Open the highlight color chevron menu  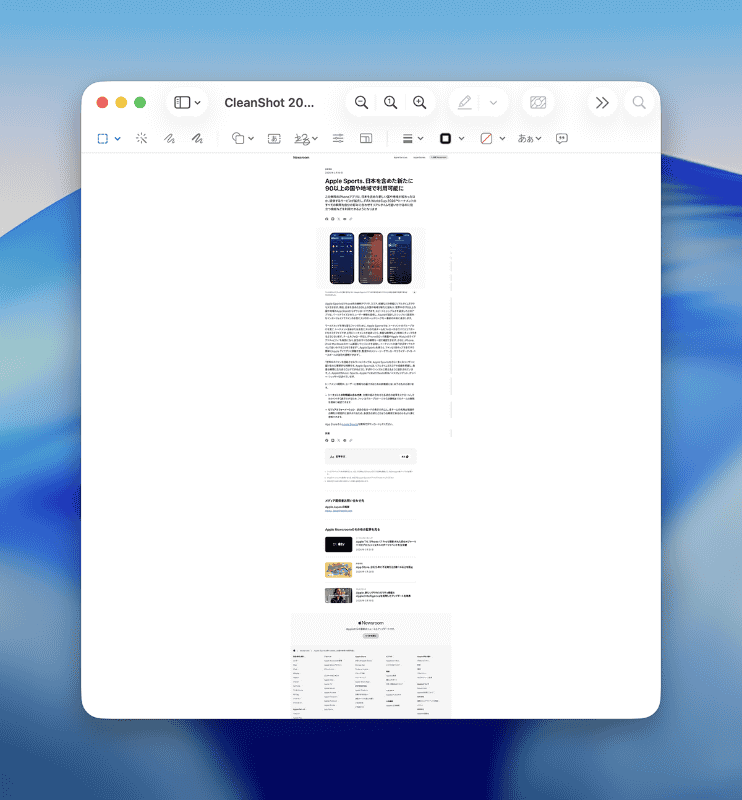point(493,103)
